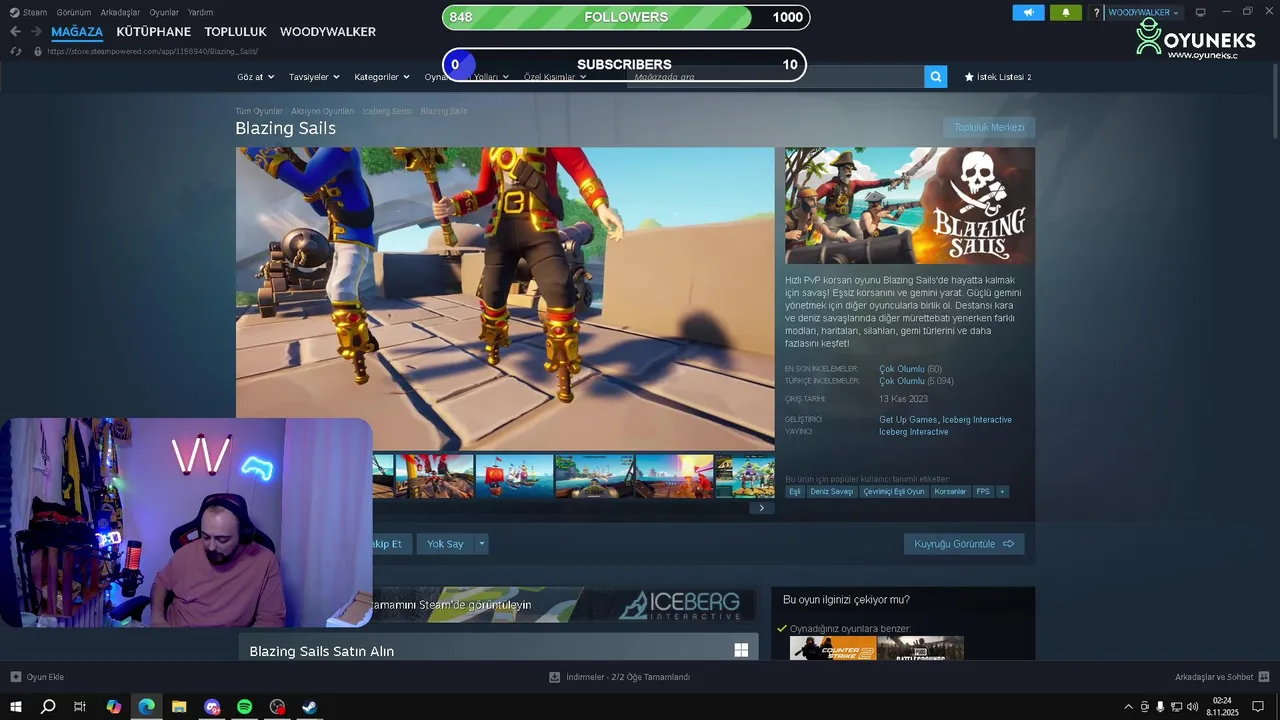The image size is (1280, 720).
Task: Expand the Göz at dropdown
Action: click(x=255, y=77)
